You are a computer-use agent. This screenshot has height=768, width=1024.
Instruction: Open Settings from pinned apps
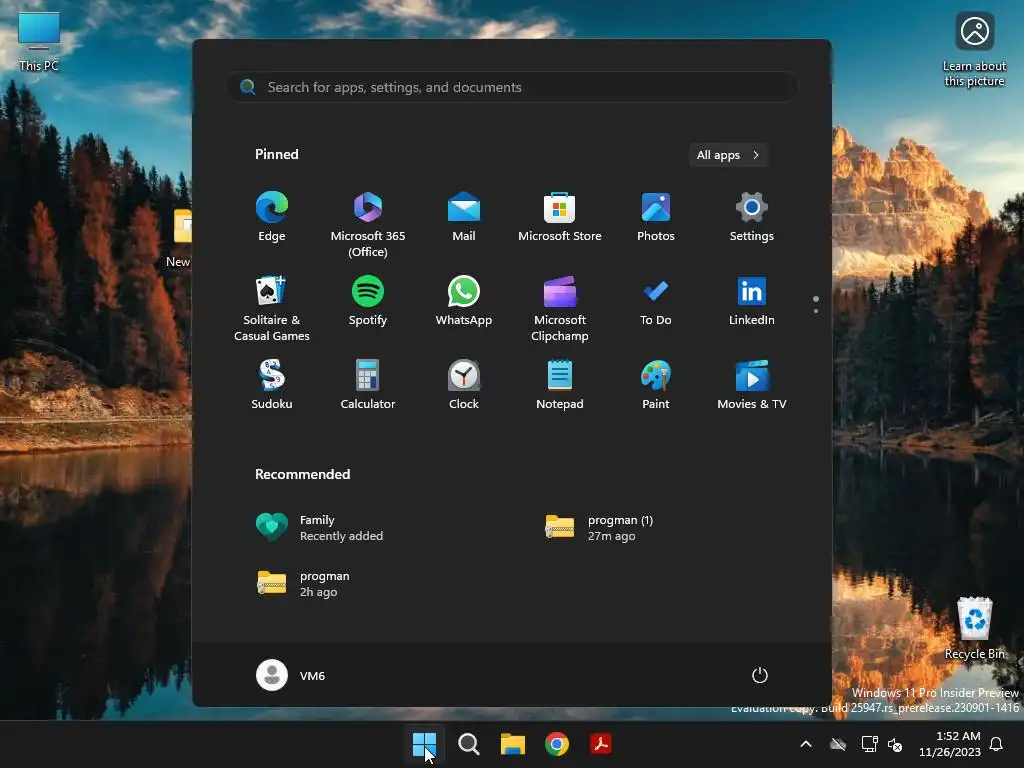click(x=752, y=217)
